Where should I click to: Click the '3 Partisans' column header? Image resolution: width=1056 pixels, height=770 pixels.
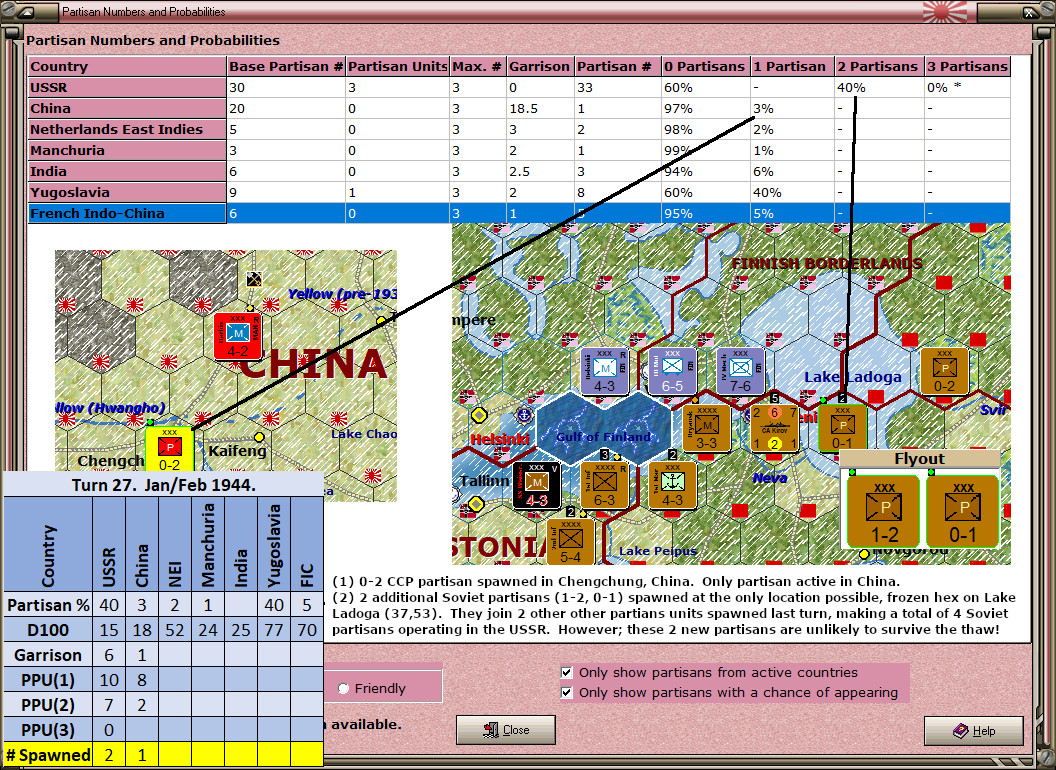point(967,67)
